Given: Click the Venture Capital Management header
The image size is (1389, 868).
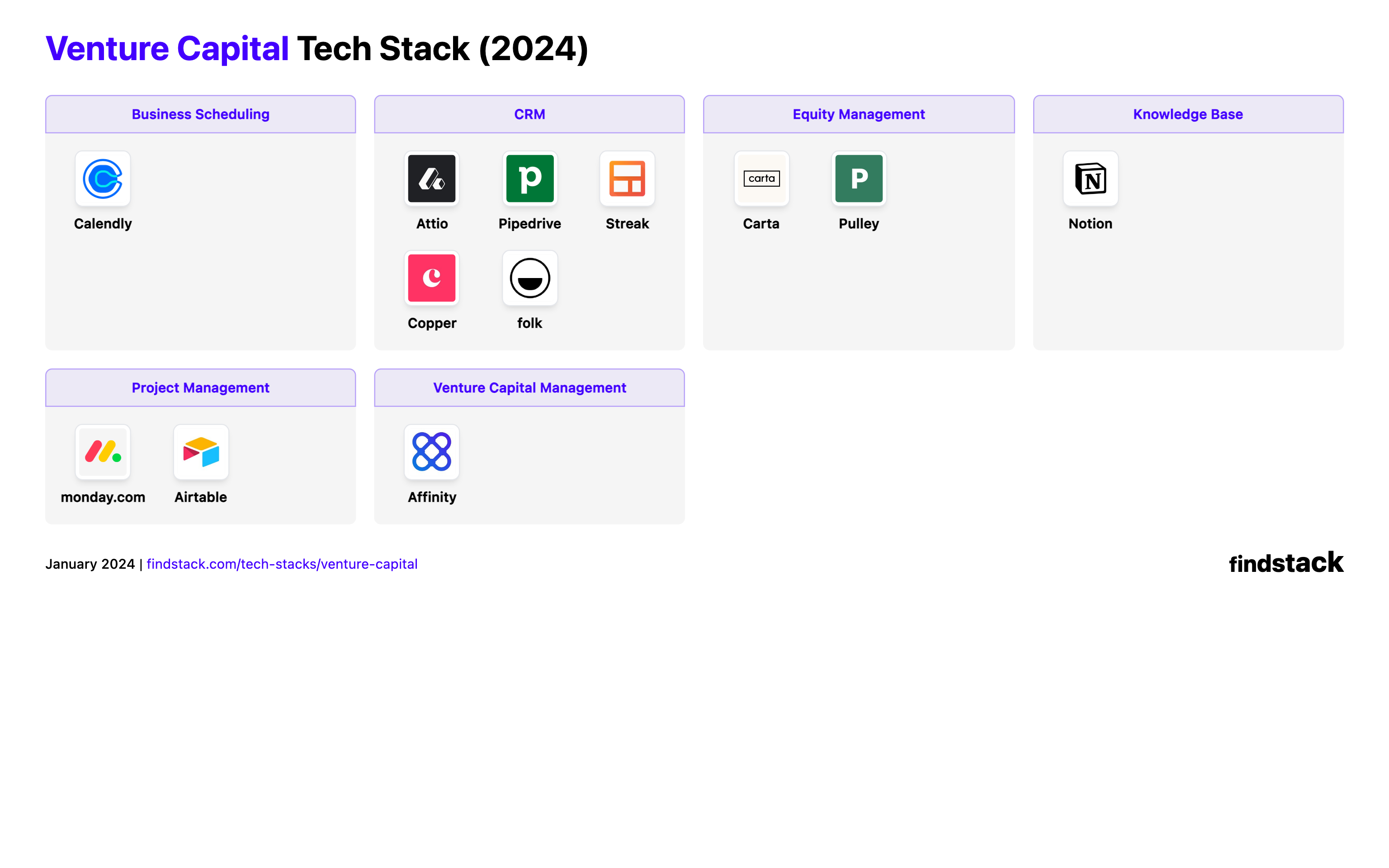Looking at the screenshot, I should tap(529, 387).
